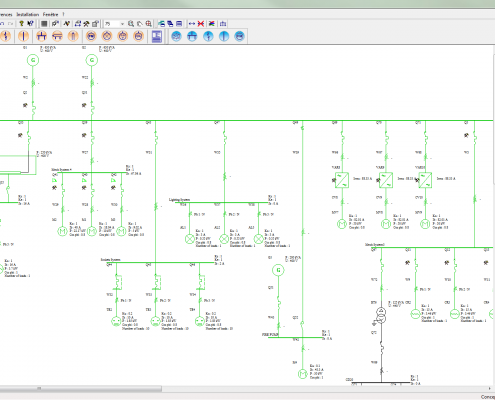Image resolution: width=495 pixels, height=400 pixels.
Task: Click the hammer tools icon in toolbar
Action: point(86,24)
